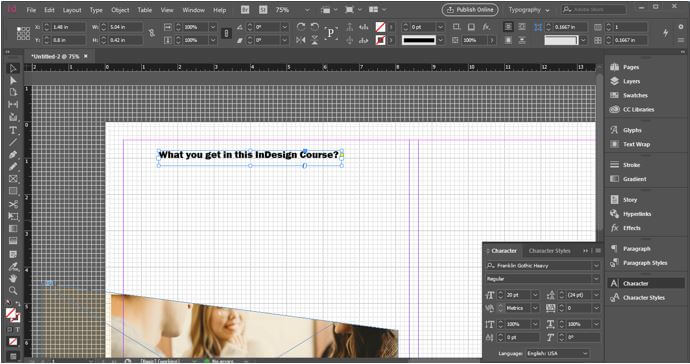The width and height of the screenshot is (690, 364).
Task: Click the Bridge icon in the top bar
Action: click(245, 10)
